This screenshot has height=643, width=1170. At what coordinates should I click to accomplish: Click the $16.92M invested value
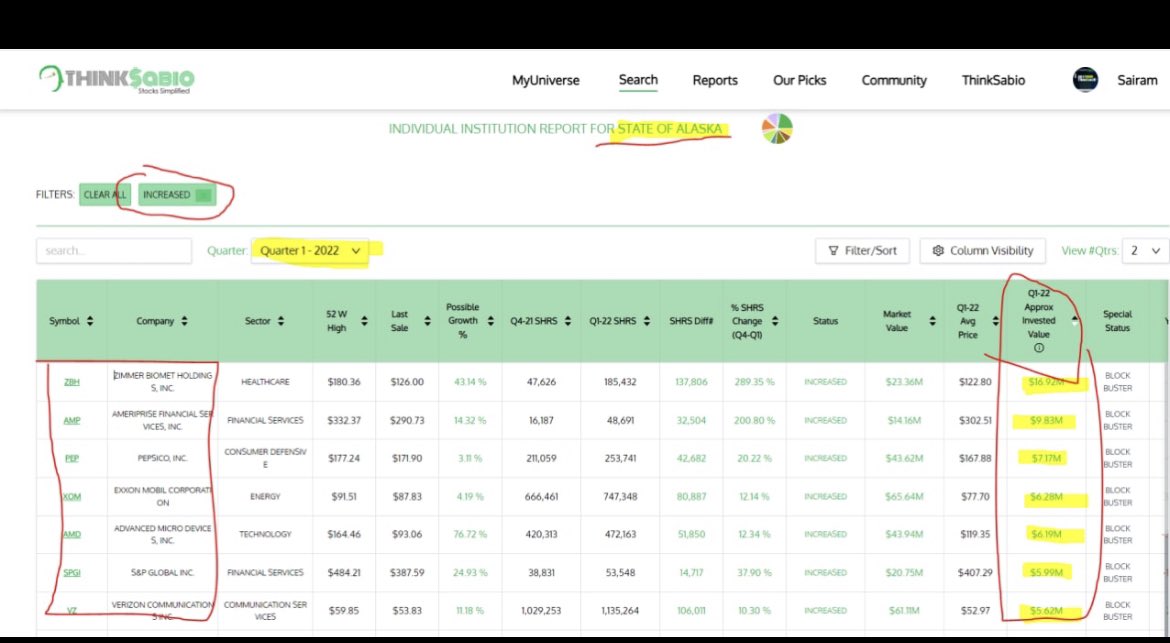pos(1045,382)
